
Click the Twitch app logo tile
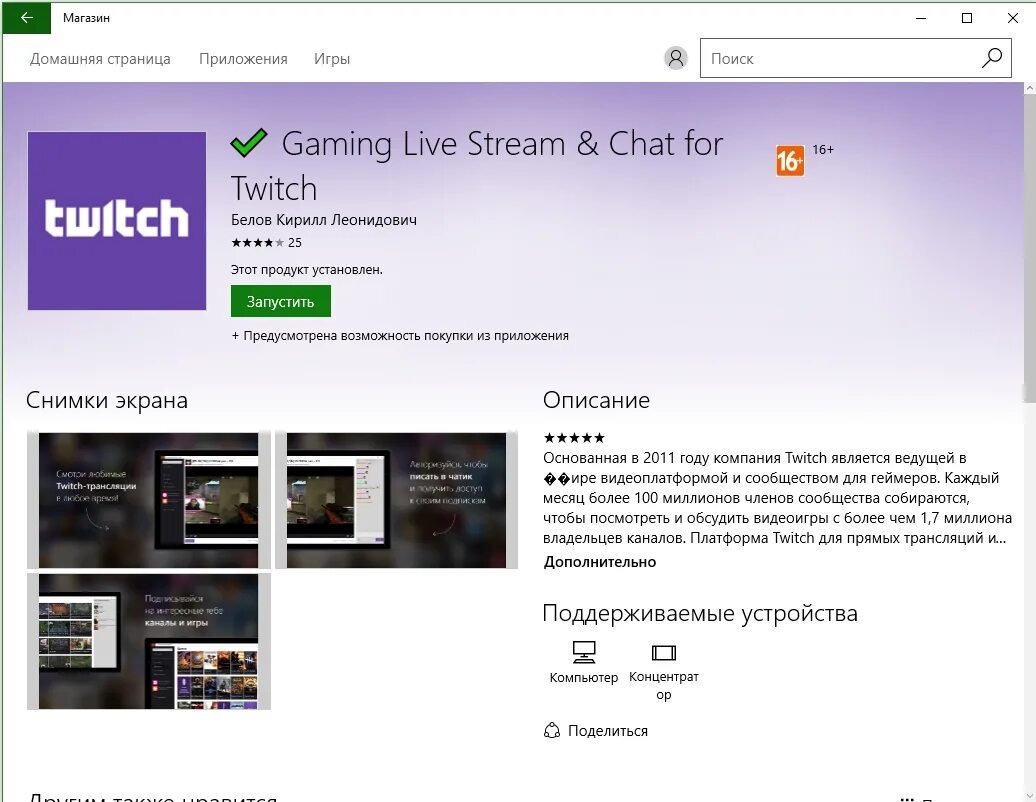pyautogui.click(x=117, y=221)
